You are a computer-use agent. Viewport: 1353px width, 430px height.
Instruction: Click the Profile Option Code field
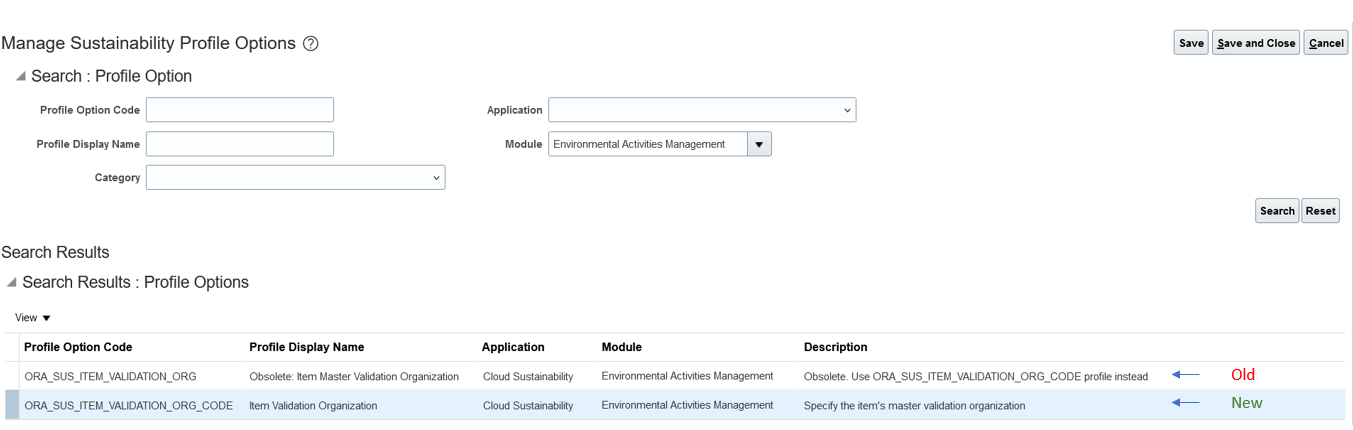(240, 110)
